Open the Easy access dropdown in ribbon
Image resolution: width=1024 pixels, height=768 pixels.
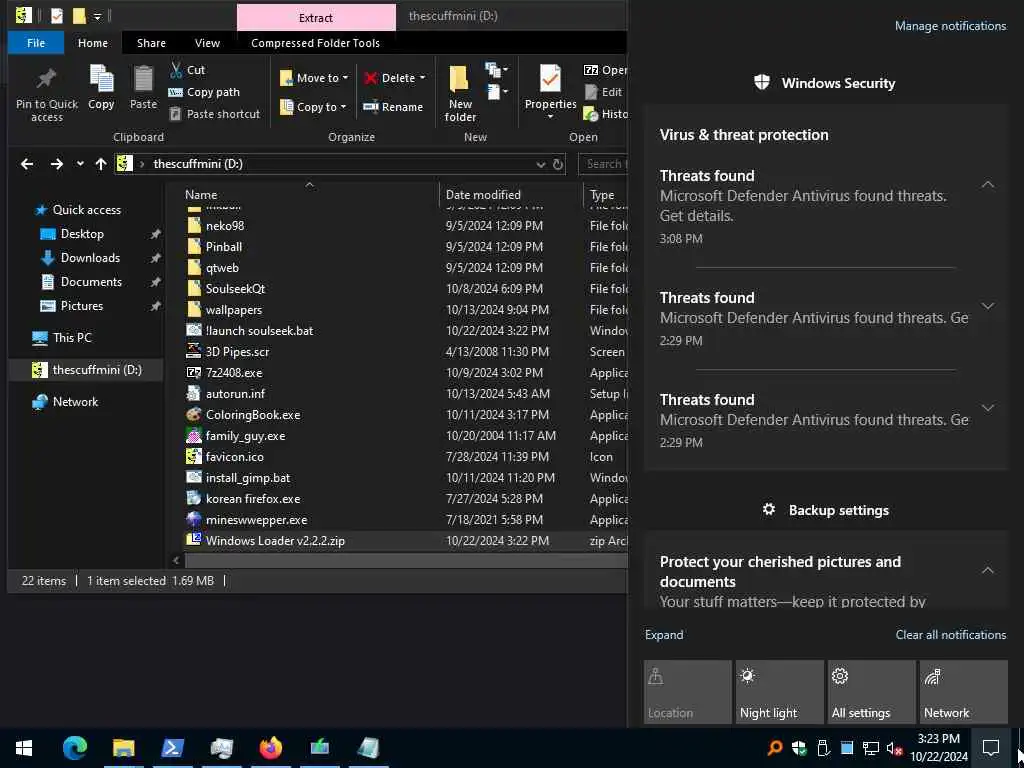[x=496, y=92]
